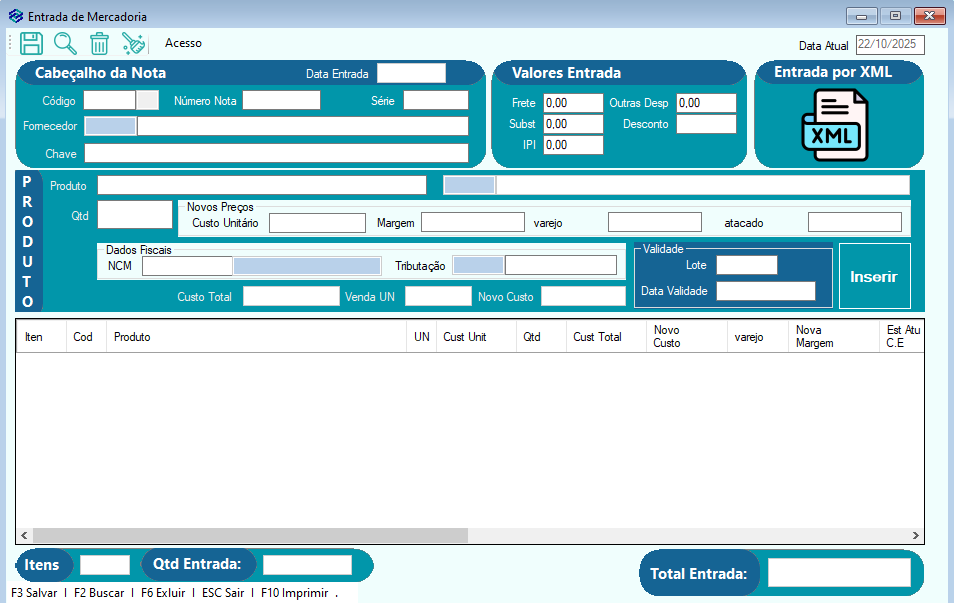Click the small gray button beside Código

click(147, 100)
